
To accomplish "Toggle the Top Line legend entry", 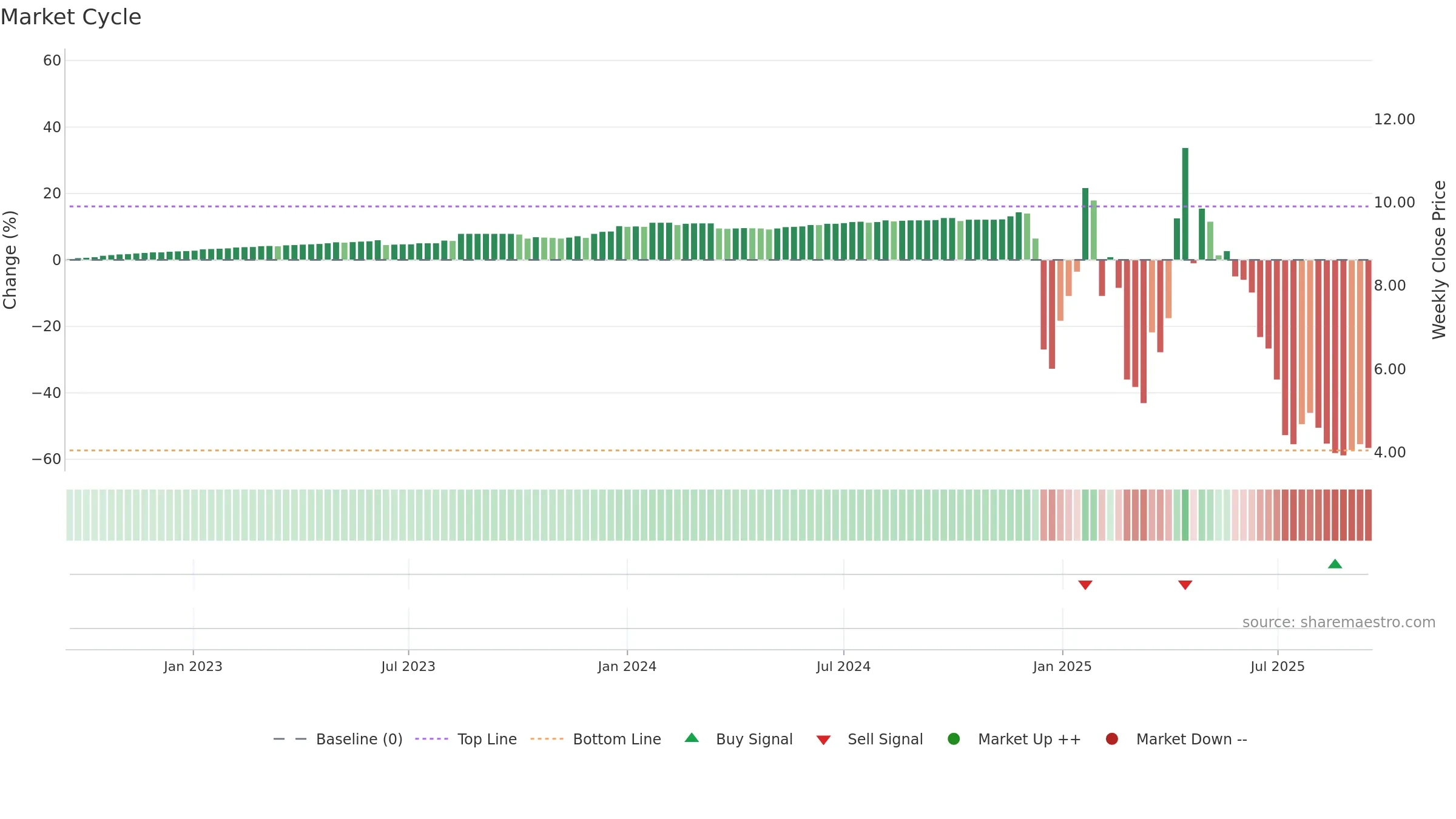I will 466,739.
